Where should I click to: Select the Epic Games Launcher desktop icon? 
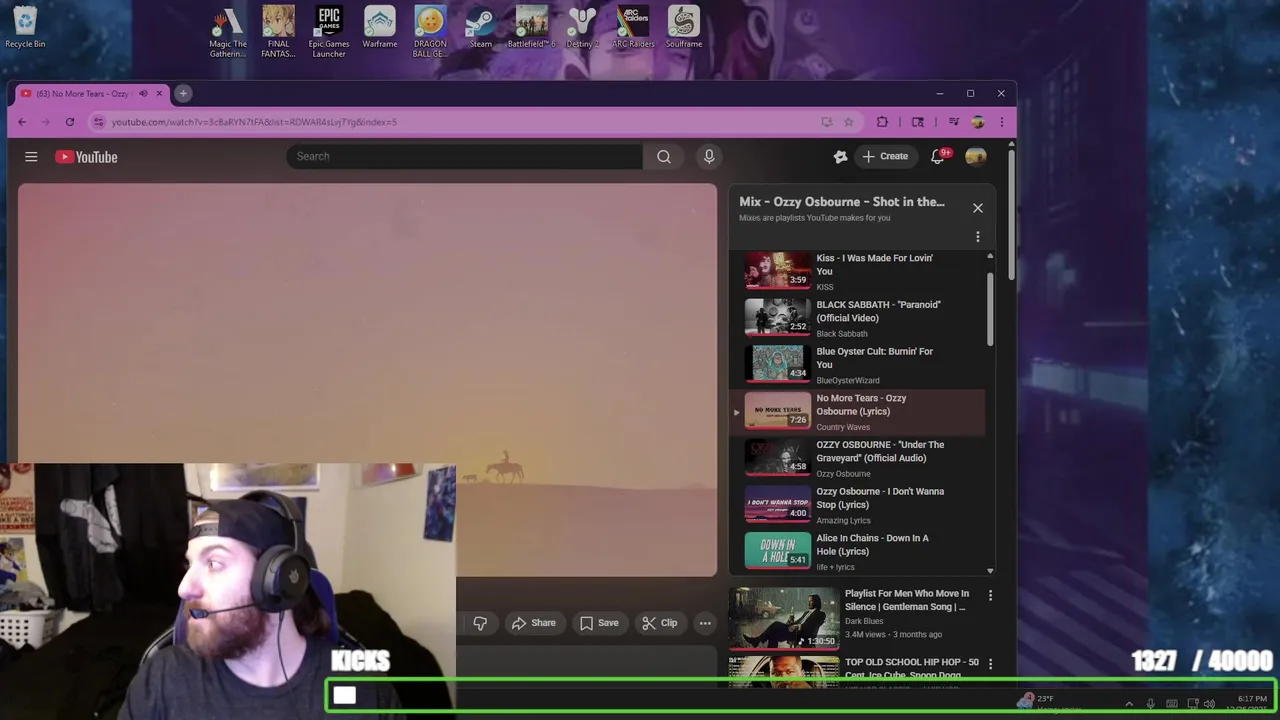tap(329, 32)
